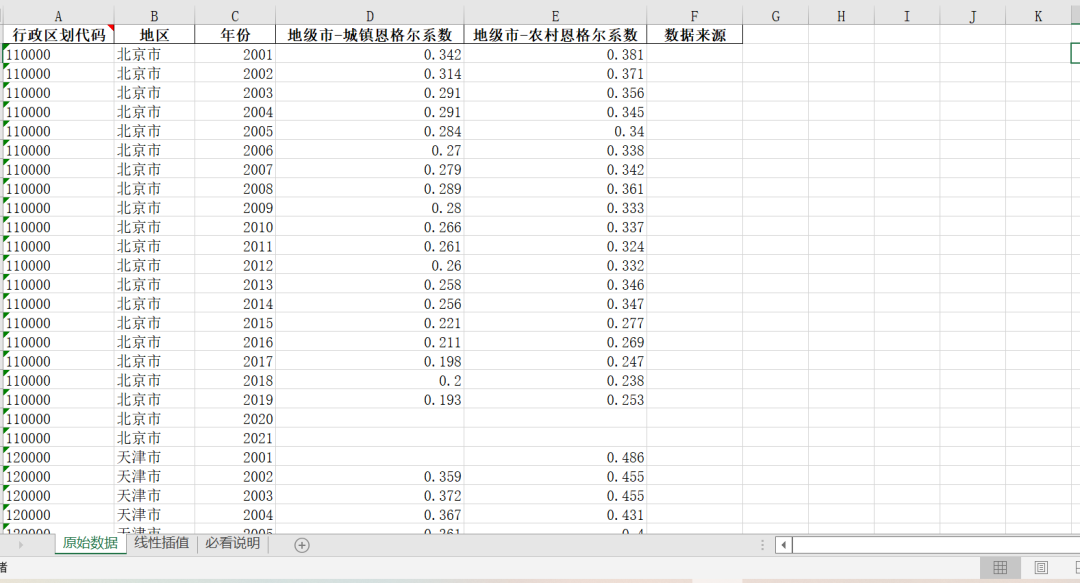Screen dimensions: 1080x583
Task: Select cell with value 0.284
Action: (370, 132)
